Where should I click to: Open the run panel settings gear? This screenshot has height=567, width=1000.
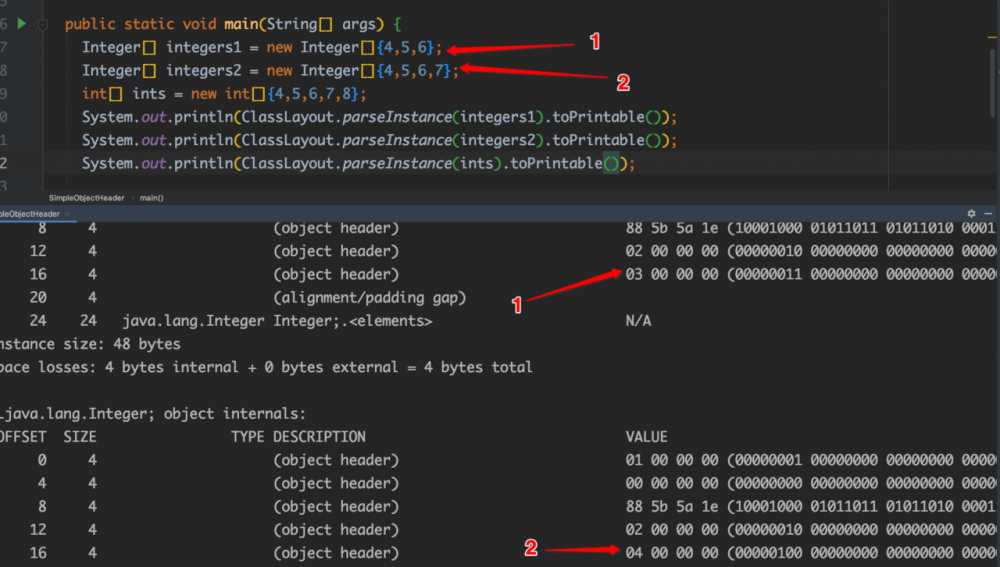click(x=971, y=214)
